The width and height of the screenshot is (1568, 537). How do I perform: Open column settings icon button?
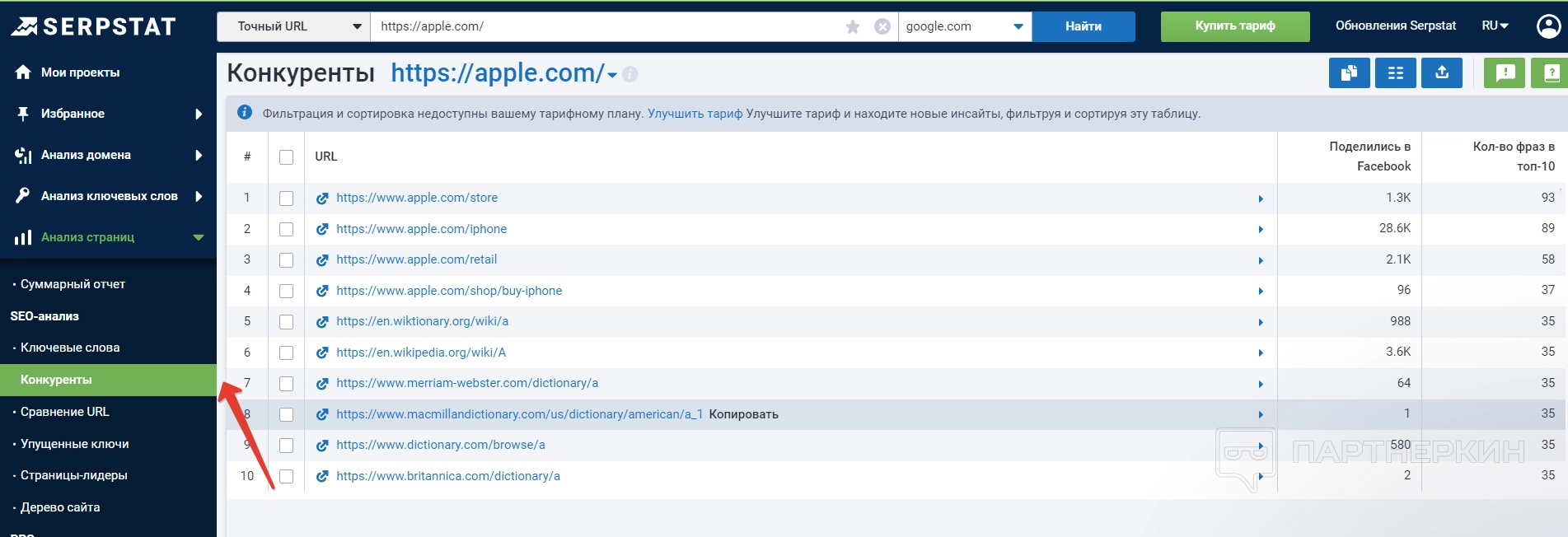click(1396, 73)
